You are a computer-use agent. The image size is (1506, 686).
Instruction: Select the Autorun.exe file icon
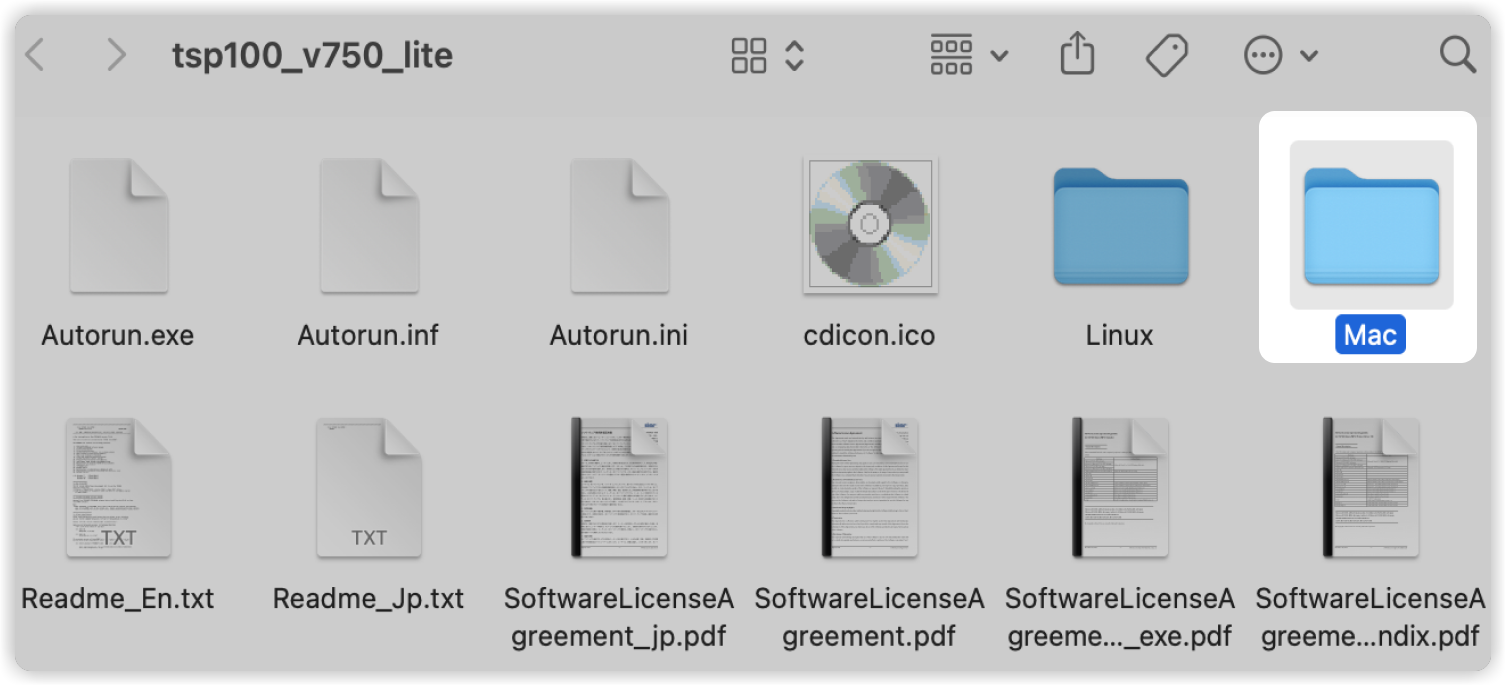118,226
